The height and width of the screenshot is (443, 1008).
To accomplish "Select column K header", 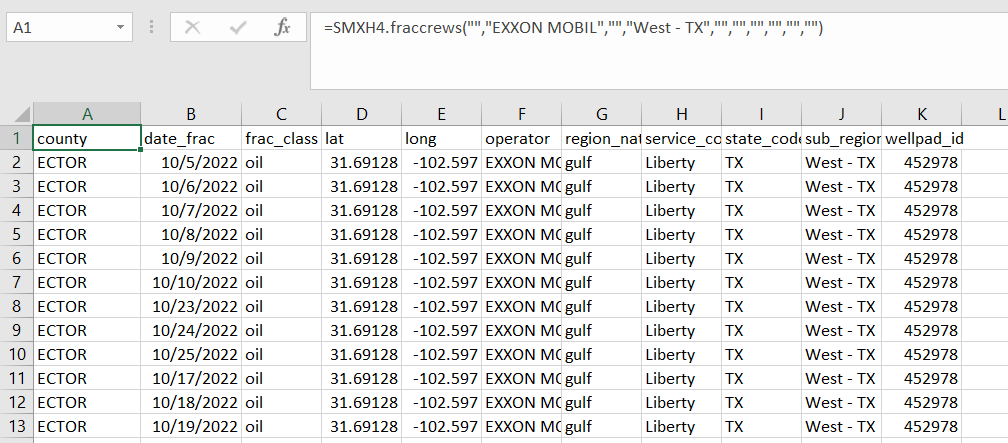I will click(x=922, y=114).
